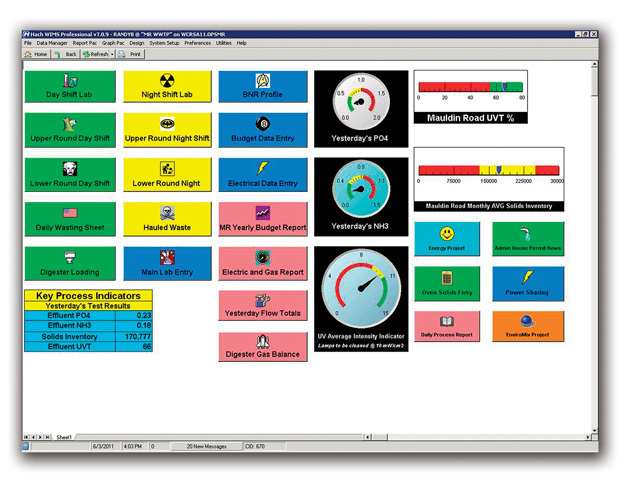Image resolution: width=640 pixels, height=485 pixels.
Task: Open the BNR Profile tile
Action: 263,86
